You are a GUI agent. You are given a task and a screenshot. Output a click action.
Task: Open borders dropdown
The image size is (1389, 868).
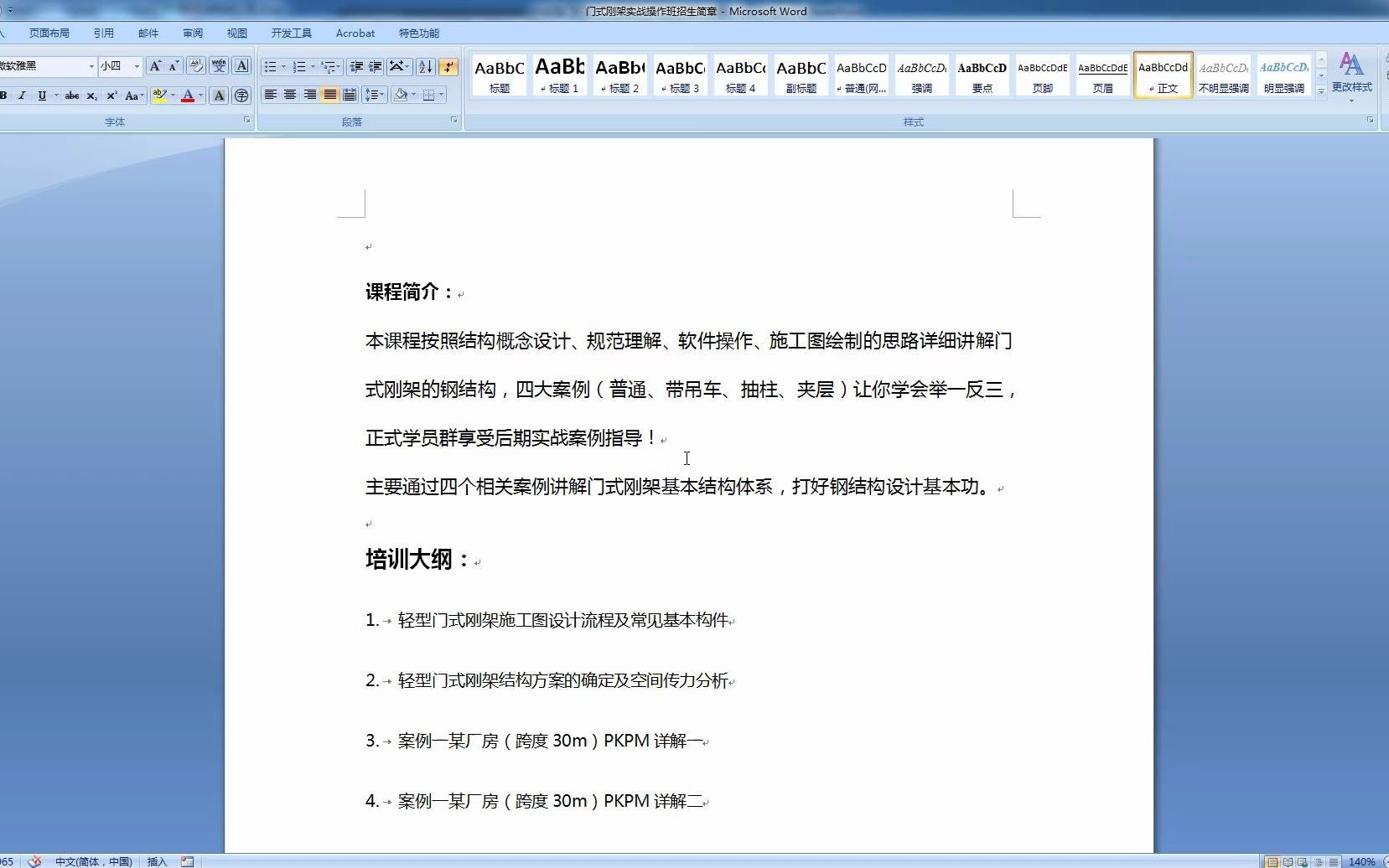[x=441, y=95]
